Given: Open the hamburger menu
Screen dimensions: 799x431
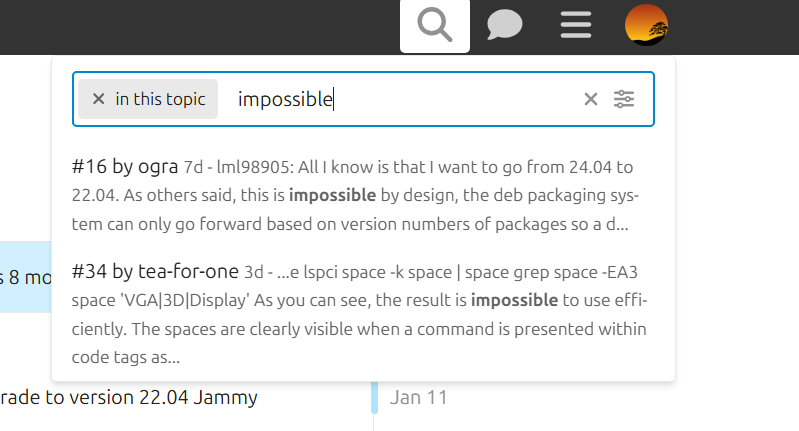Looking at the screenshot, I should click(576, 24).
